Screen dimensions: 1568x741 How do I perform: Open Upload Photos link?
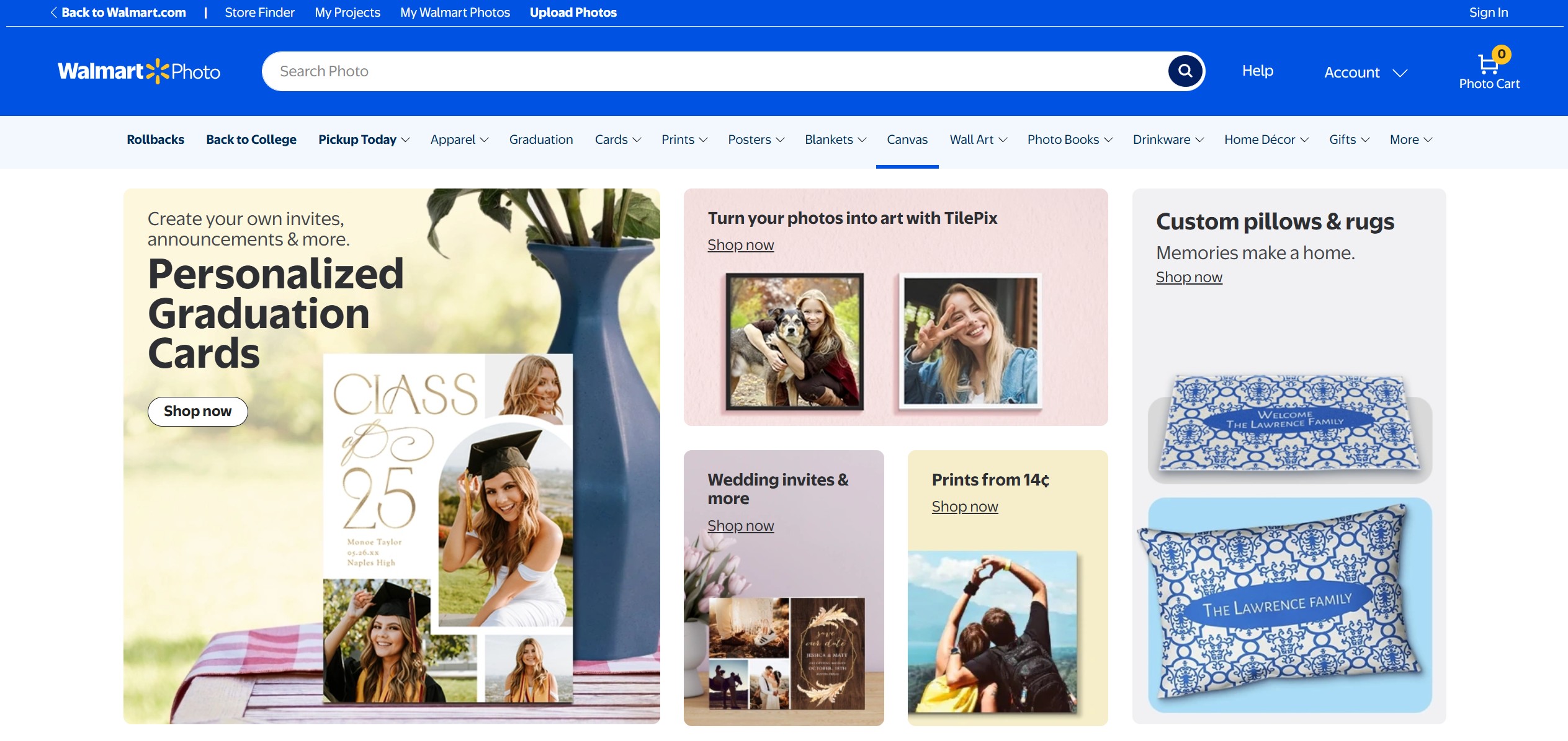coord(573,12)
